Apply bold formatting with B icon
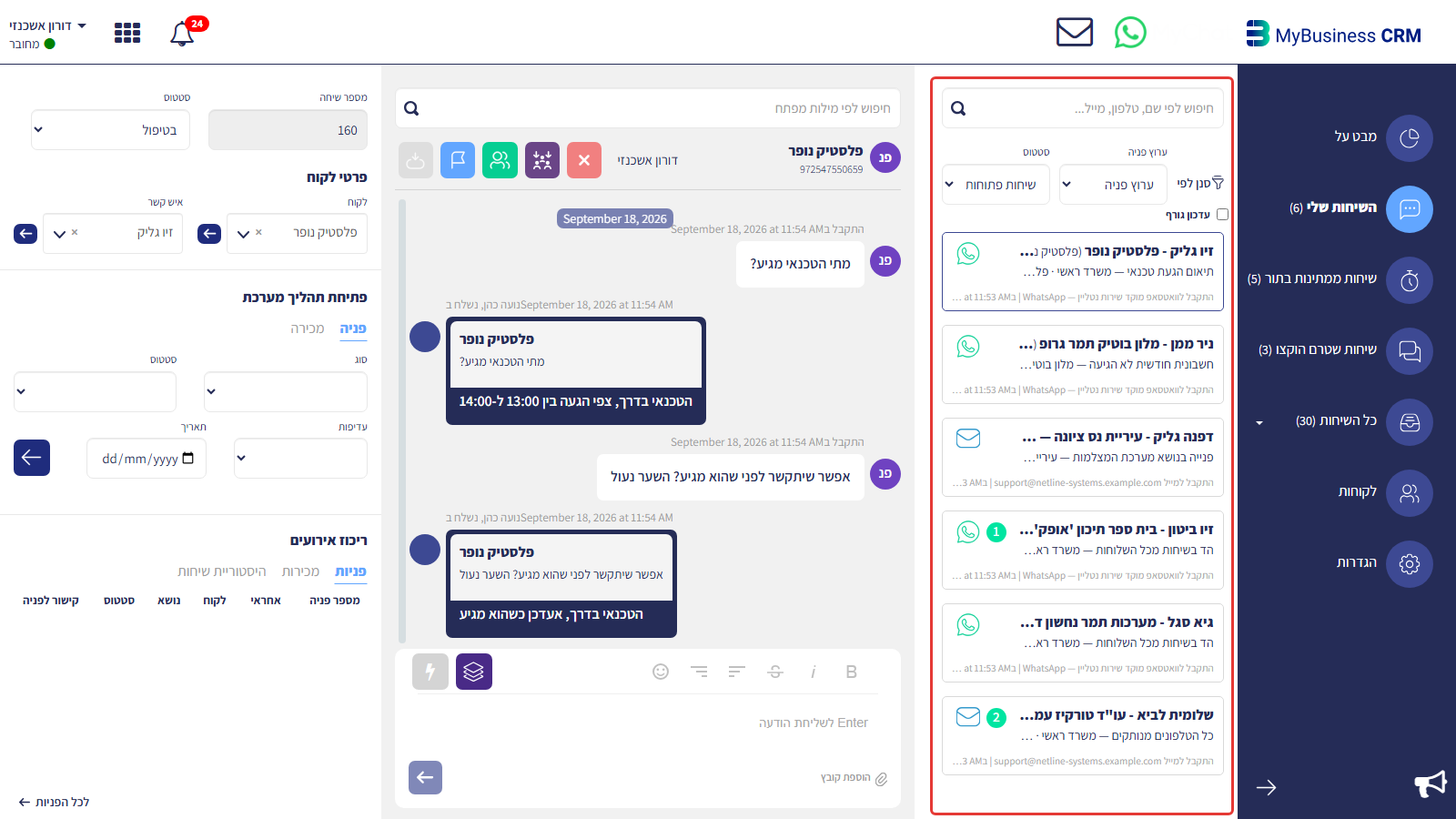 pos(852,672)
